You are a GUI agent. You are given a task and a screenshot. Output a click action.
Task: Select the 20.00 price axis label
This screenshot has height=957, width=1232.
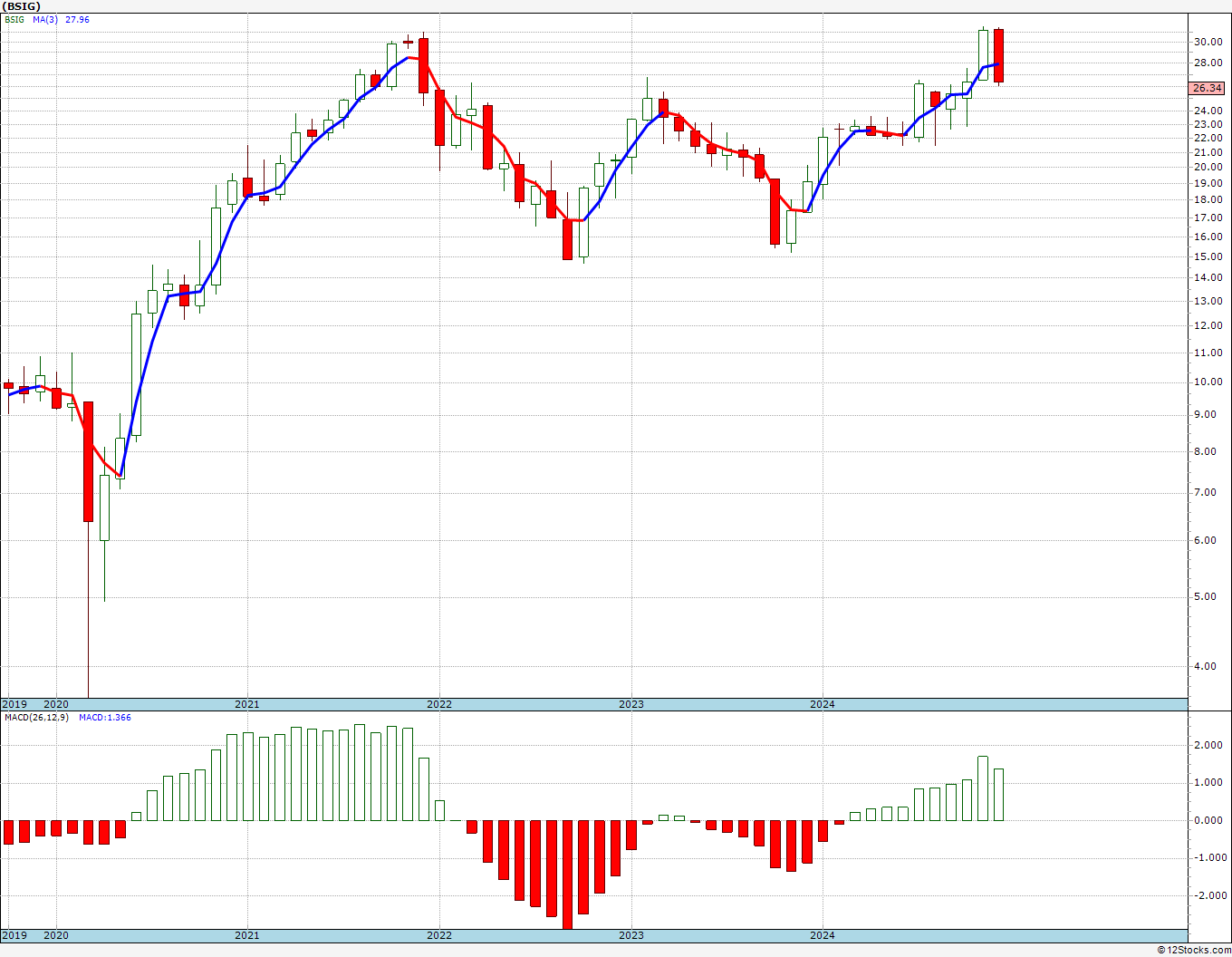click(x=1207, y=167)
